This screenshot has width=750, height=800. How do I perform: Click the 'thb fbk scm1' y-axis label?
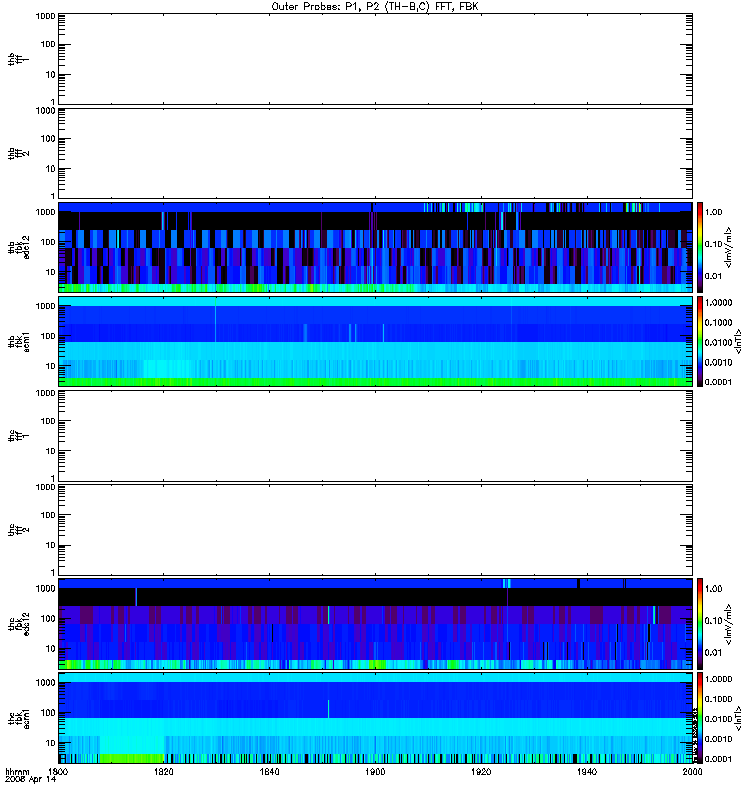pos(19,341)
